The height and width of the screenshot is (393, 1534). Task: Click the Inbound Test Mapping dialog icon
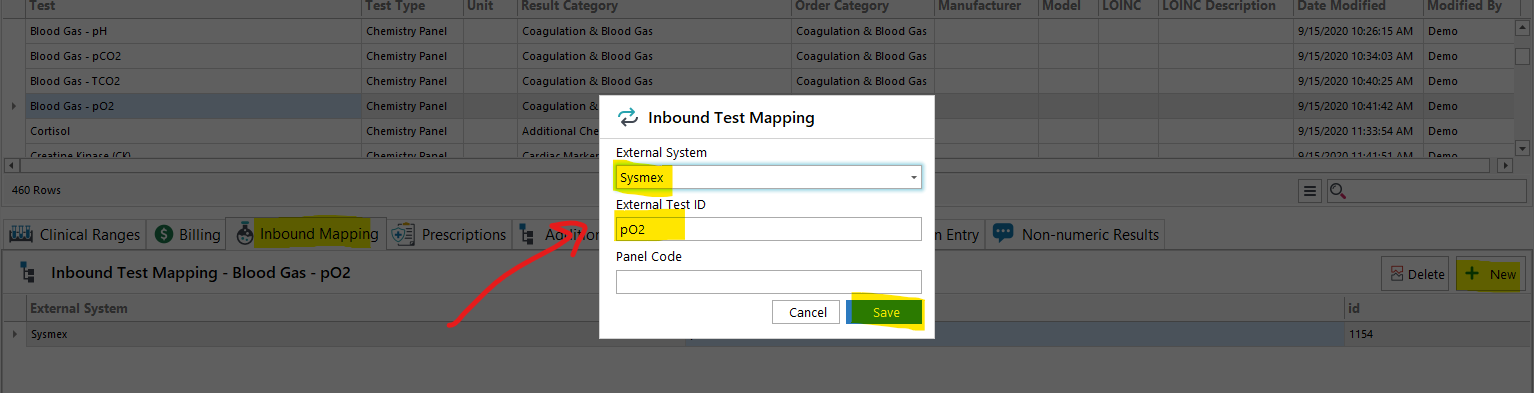point(628,117)
